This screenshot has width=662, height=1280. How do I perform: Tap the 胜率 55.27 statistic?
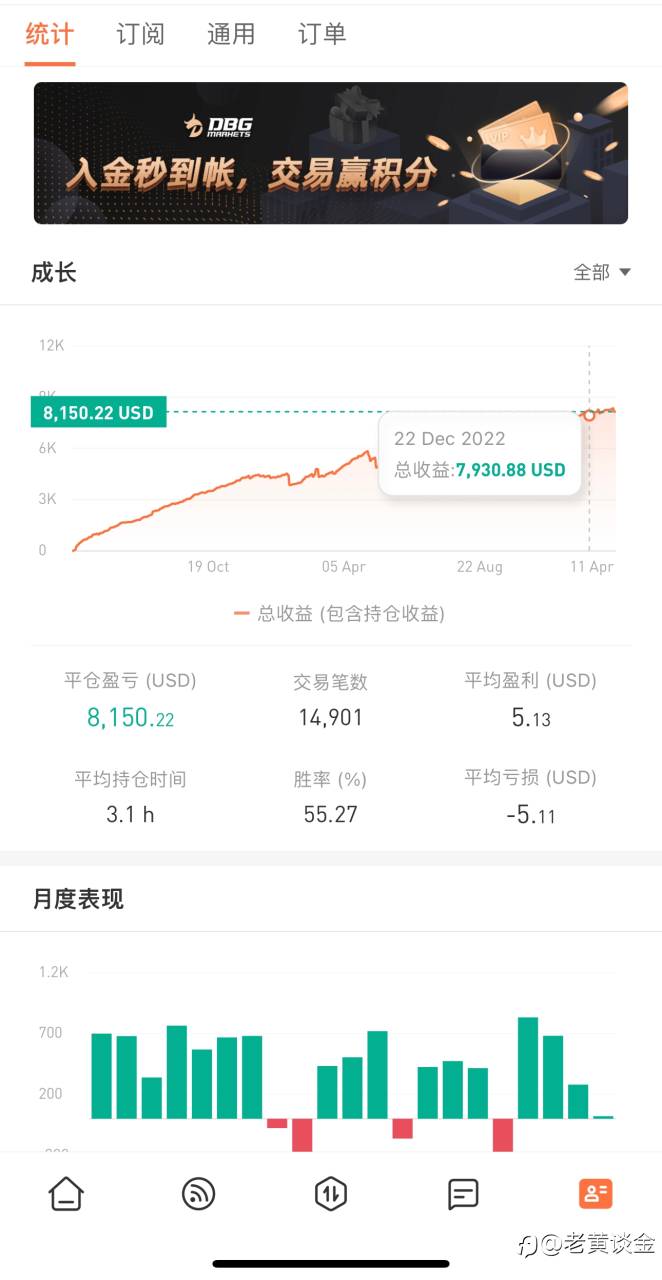(330, 798)
